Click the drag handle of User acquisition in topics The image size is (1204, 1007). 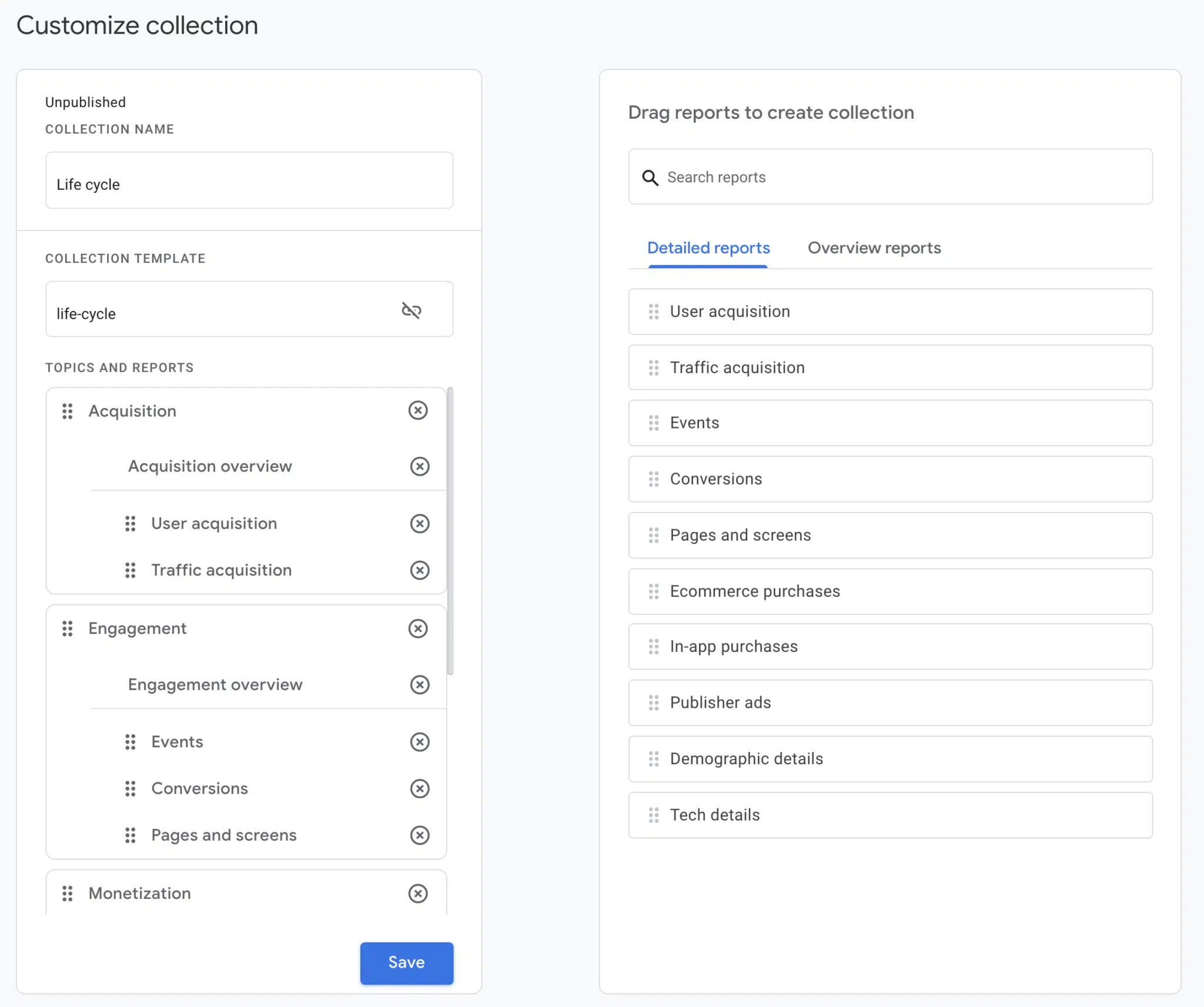[x=131, y=524]
